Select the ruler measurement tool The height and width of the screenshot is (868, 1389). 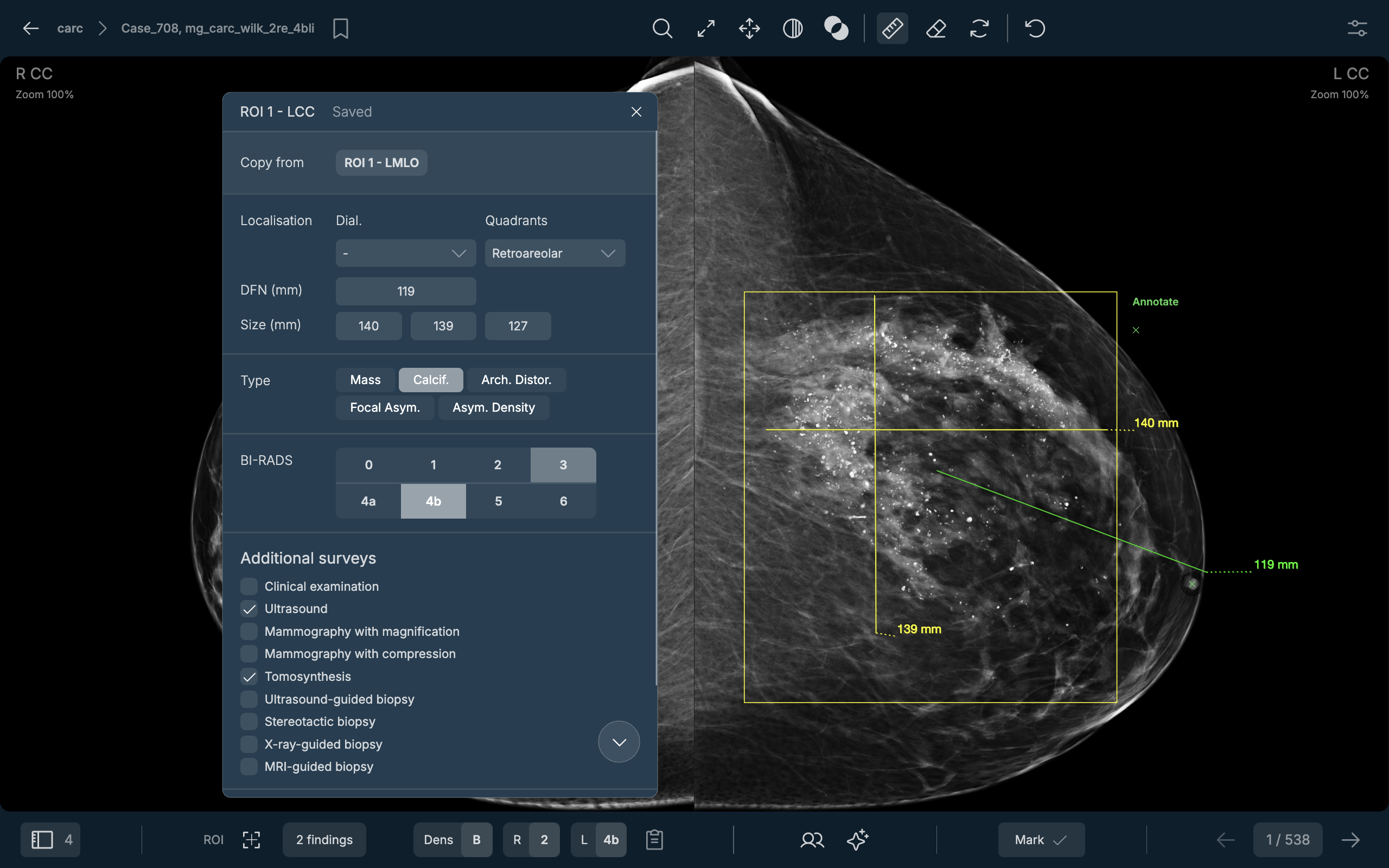click(892, 28)
